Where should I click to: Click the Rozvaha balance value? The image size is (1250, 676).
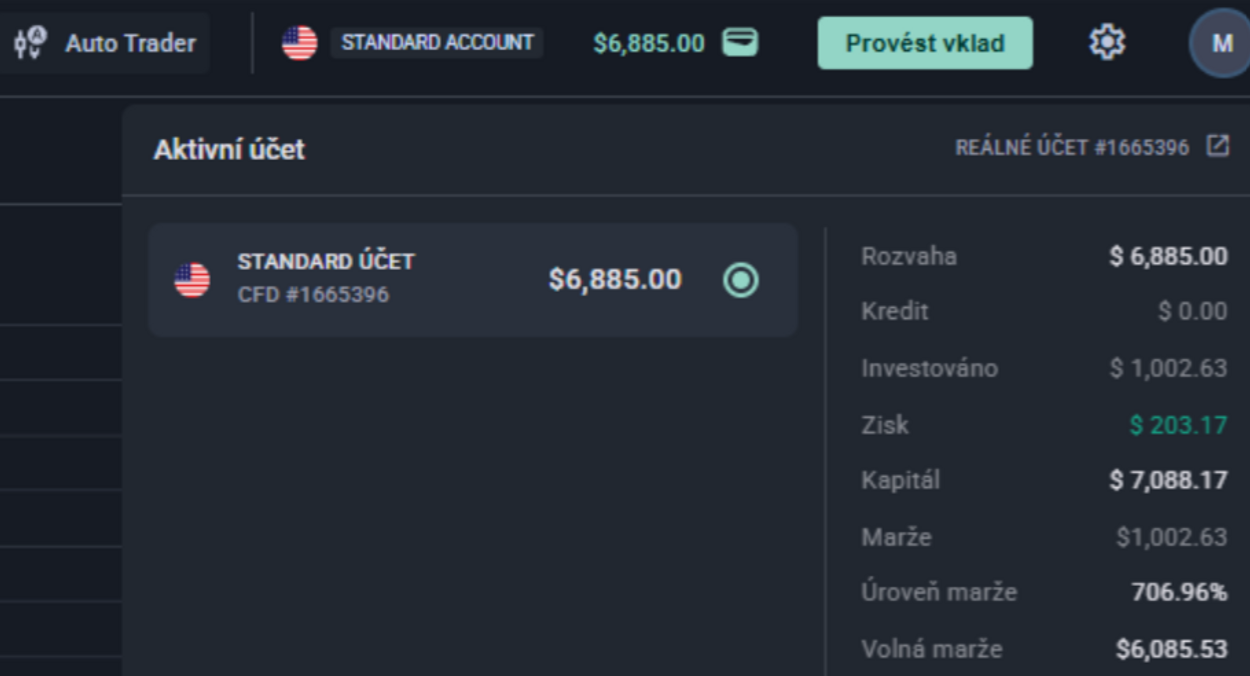pos(1168,257)
